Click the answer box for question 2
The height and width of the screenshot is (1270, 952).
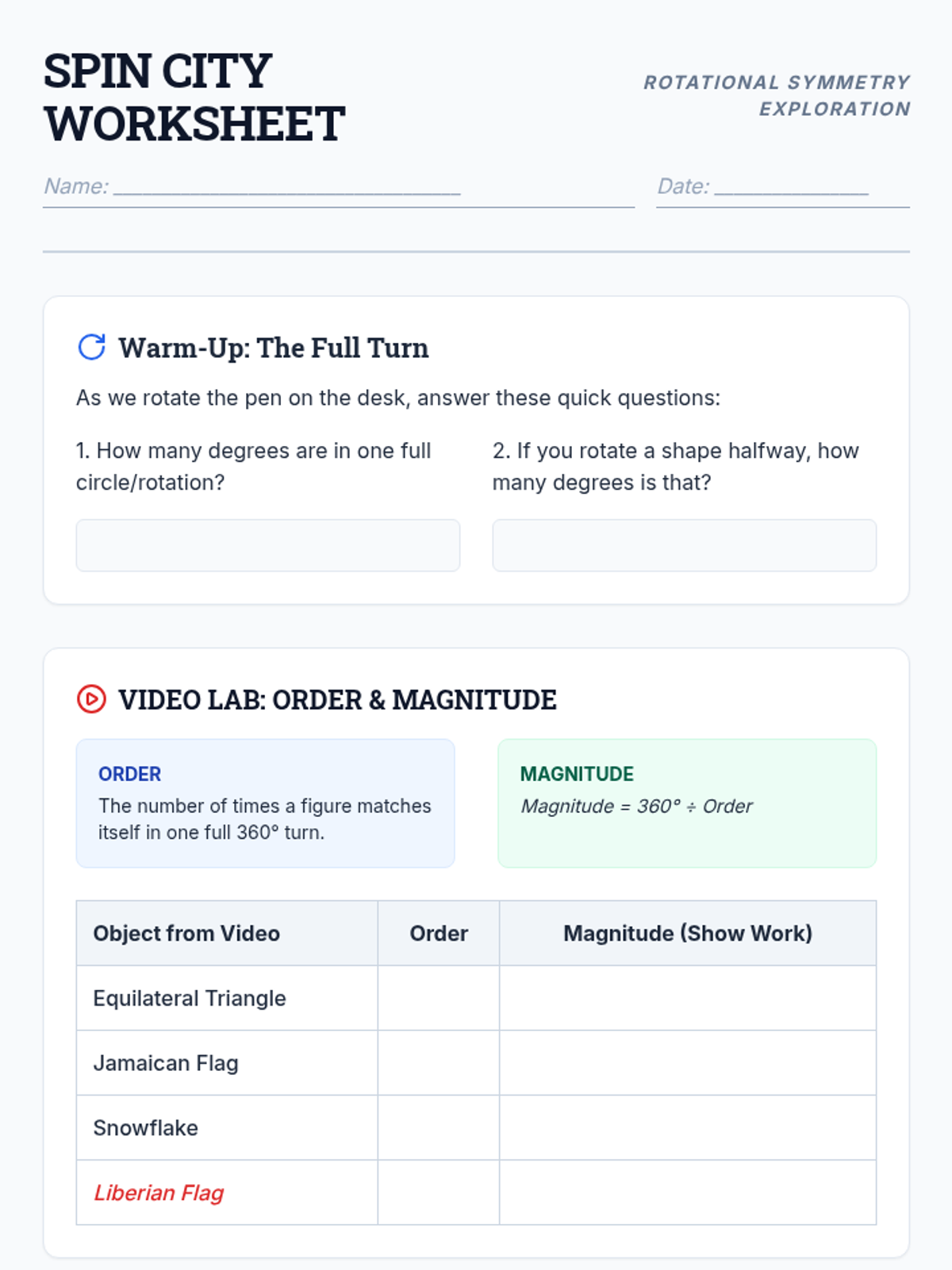(685, 545)
